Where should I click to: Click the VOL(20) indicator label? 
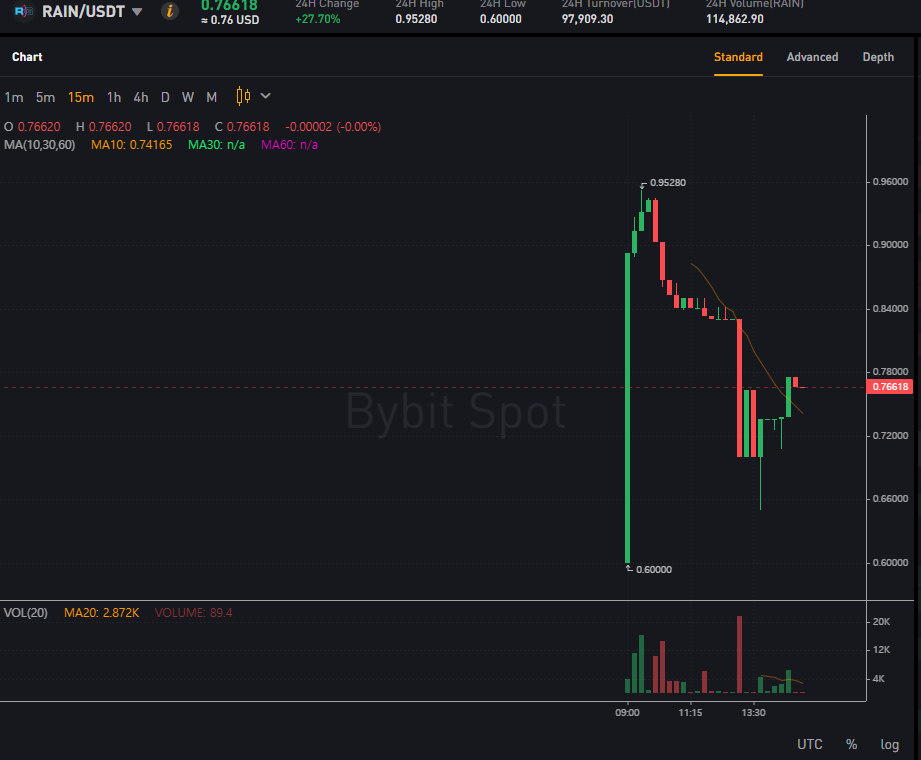point(25,613)
